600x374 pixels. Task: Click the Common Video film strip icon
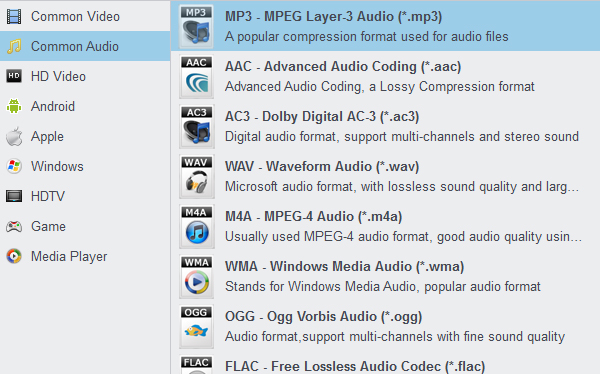click(x=14, y=16)
